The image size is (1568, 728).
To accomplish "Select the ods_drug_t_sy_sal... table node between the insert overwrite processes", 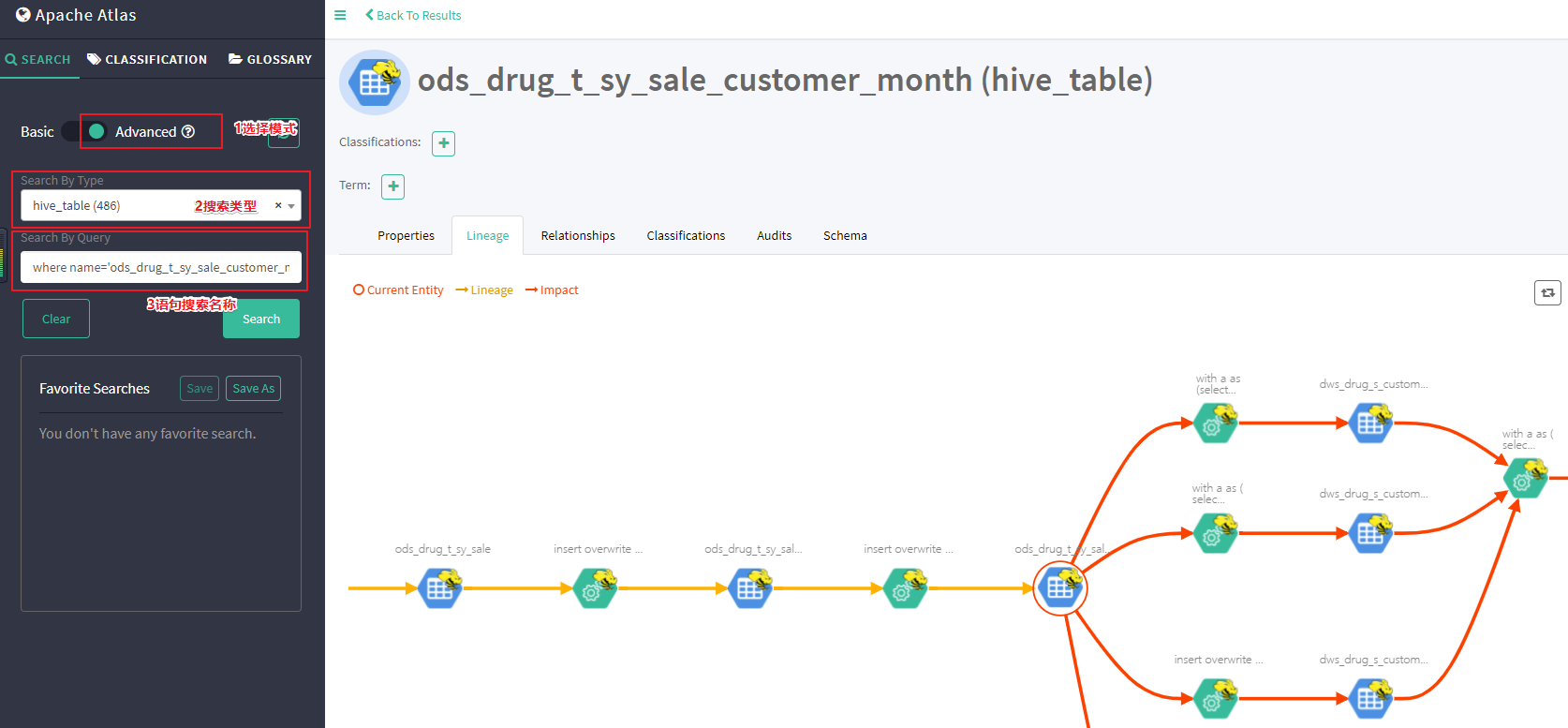I will [751, 588].
